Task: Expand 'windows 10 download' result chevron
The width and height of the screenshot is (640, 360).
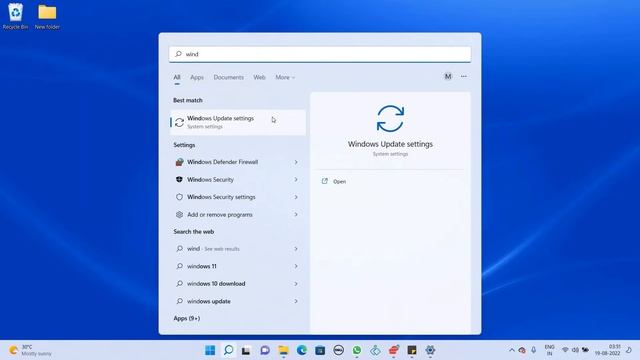Action: point(296,284)
